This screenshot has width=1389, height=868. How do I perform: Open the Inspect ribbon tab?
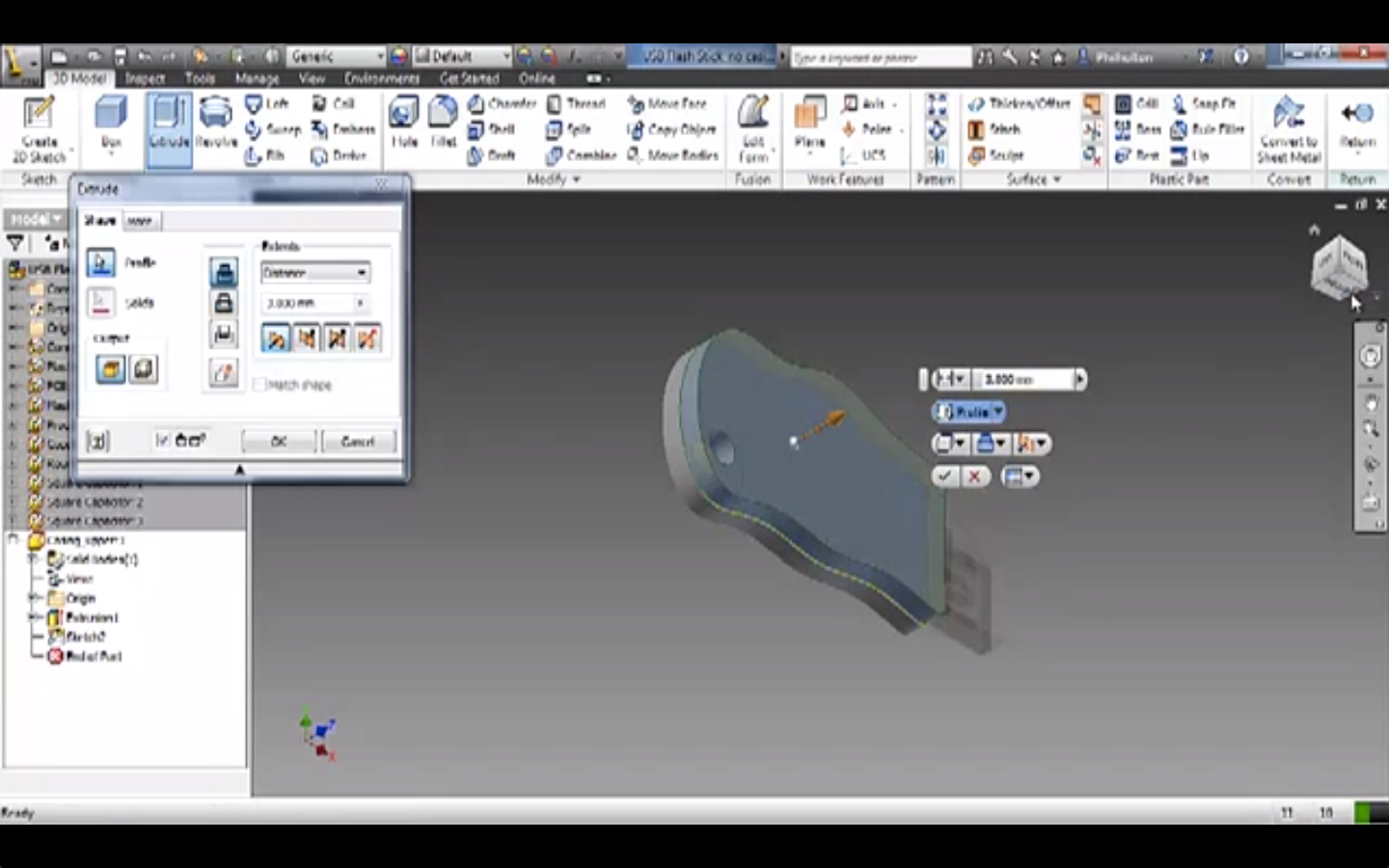click(147, 78)
